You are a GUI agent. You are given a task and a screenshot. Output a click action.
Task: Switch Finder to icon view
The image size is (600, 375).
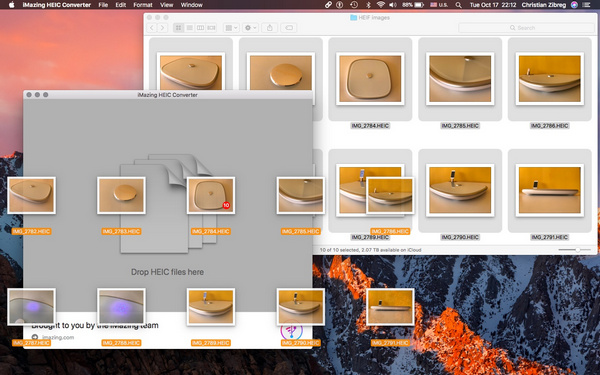pyautogui.click(x=178, y=28)
